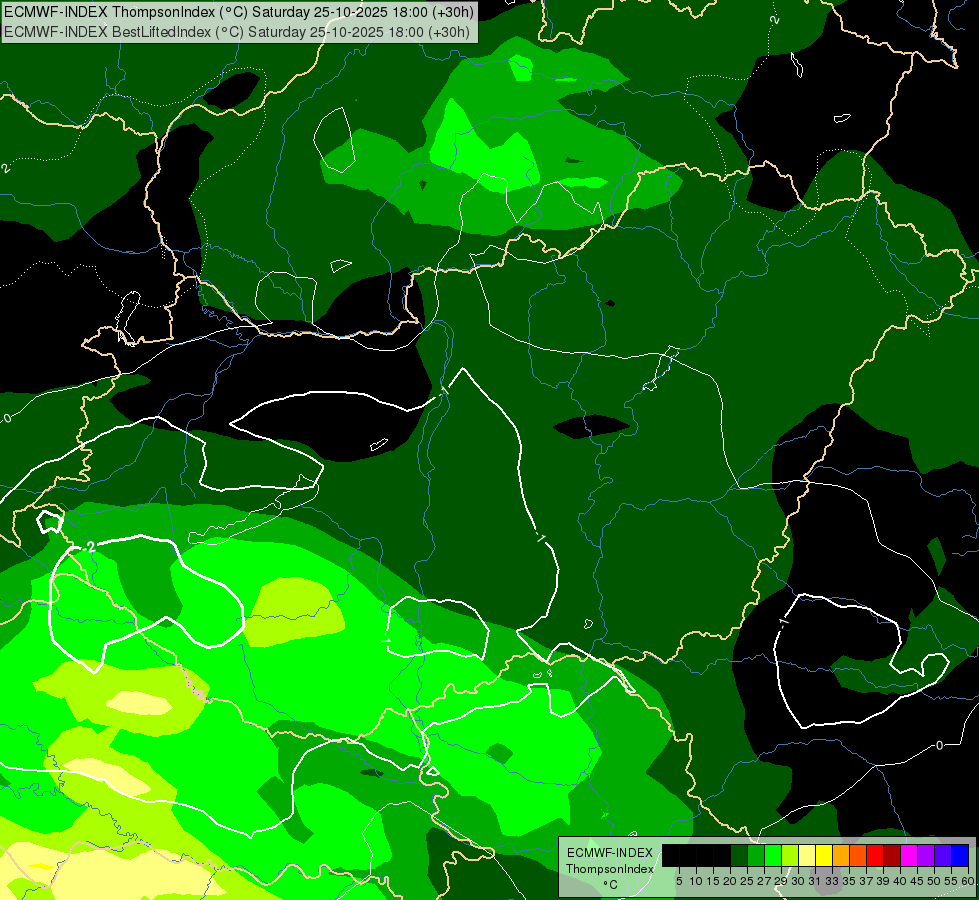Pick the medium green 25–27 legend swatch

click(x=755, y=856)
